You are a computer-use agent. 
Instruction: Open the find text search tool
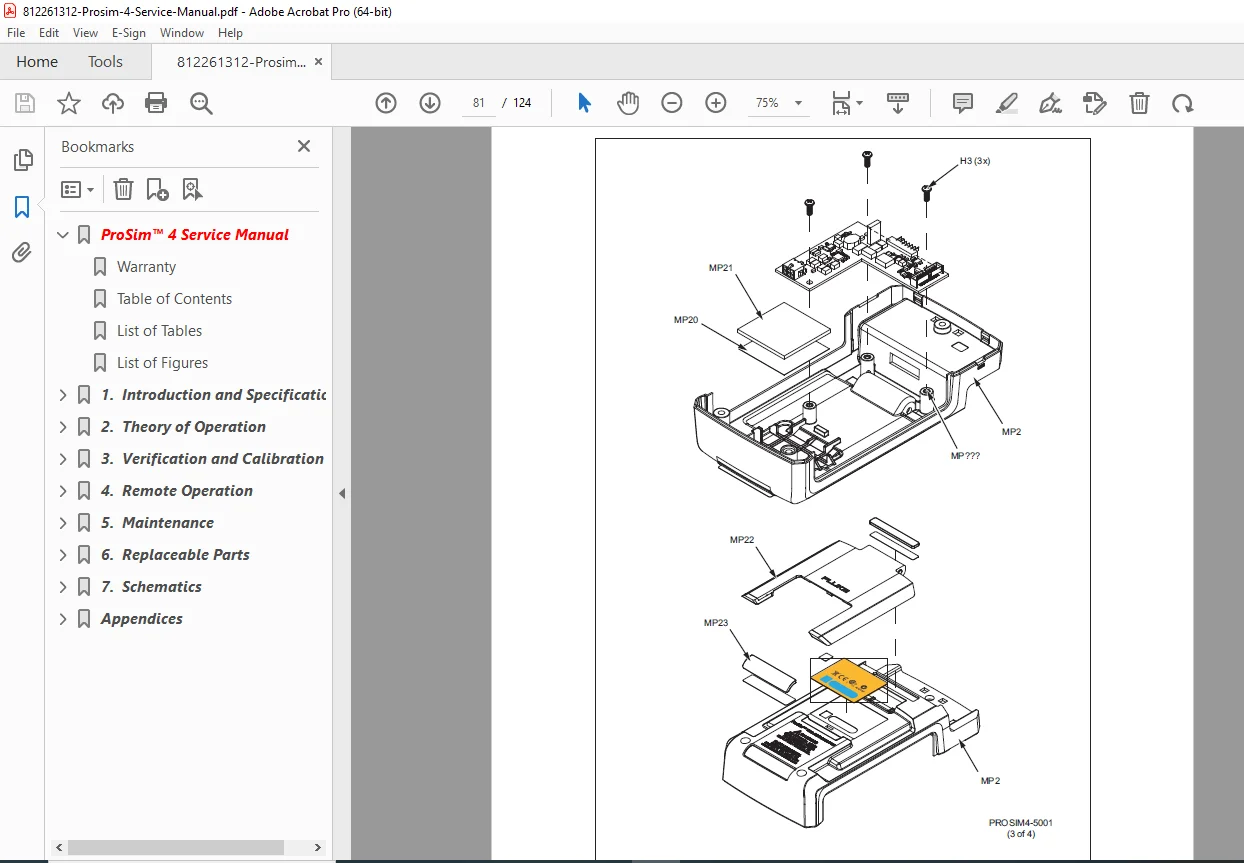click(x=201, y=103)
